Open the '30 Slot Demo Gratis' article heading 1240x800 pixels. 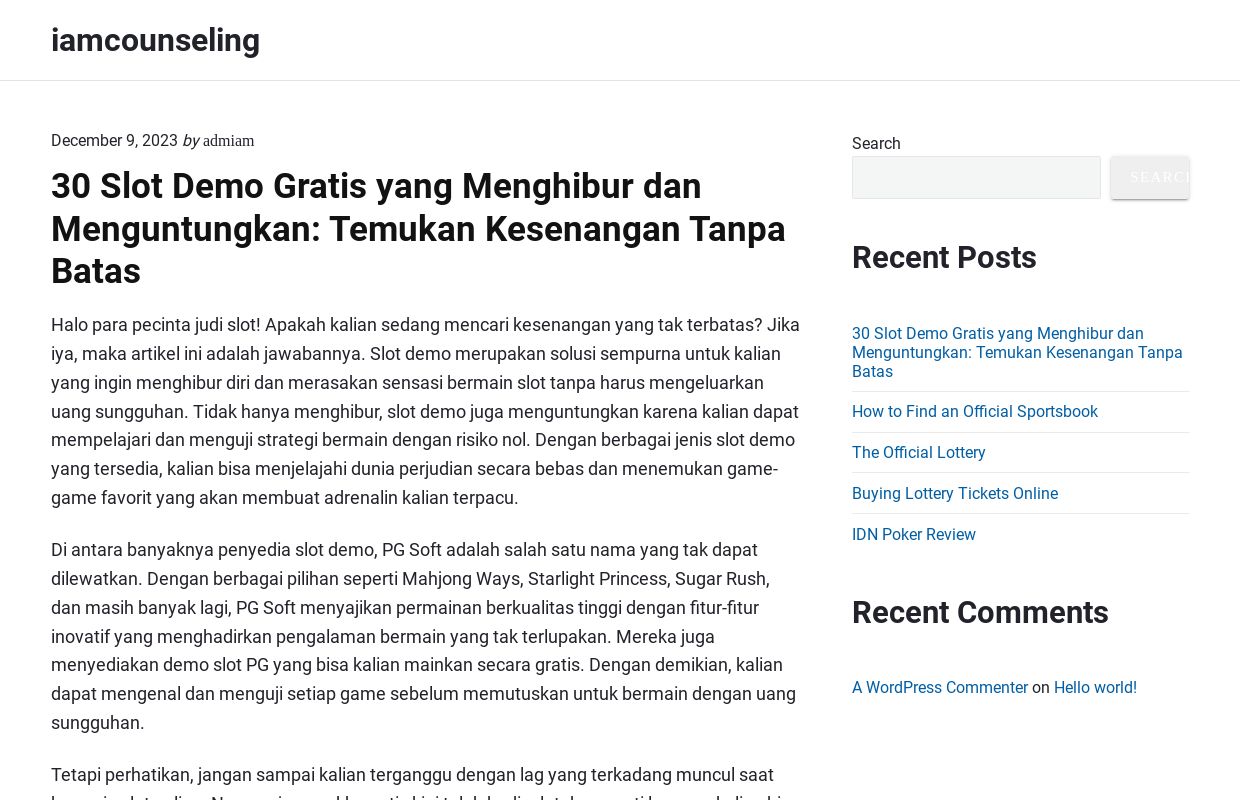coord(418,229)
